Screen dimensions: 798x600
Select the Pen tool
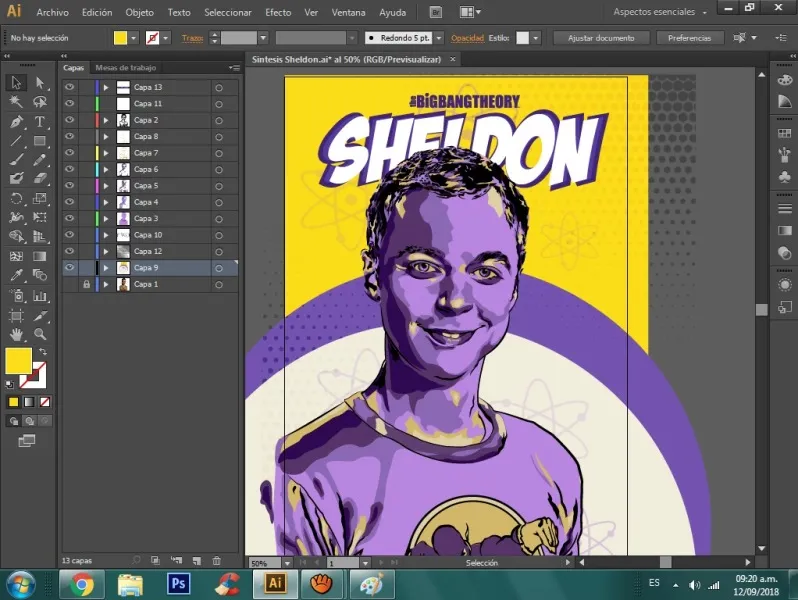tap(16, 121)
